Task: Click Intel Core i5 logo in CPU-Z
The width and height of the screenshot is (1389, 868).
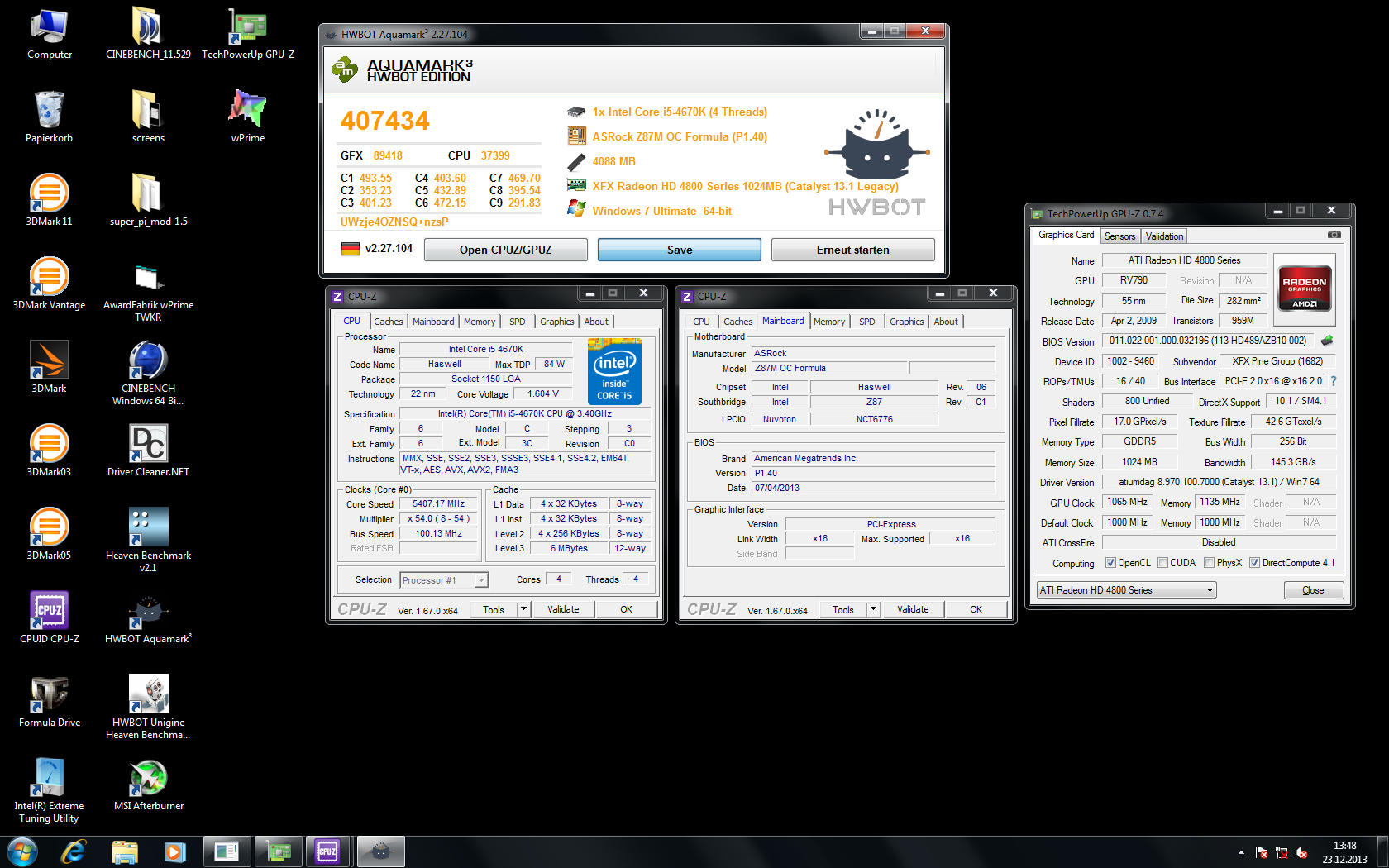Action: 614,372
